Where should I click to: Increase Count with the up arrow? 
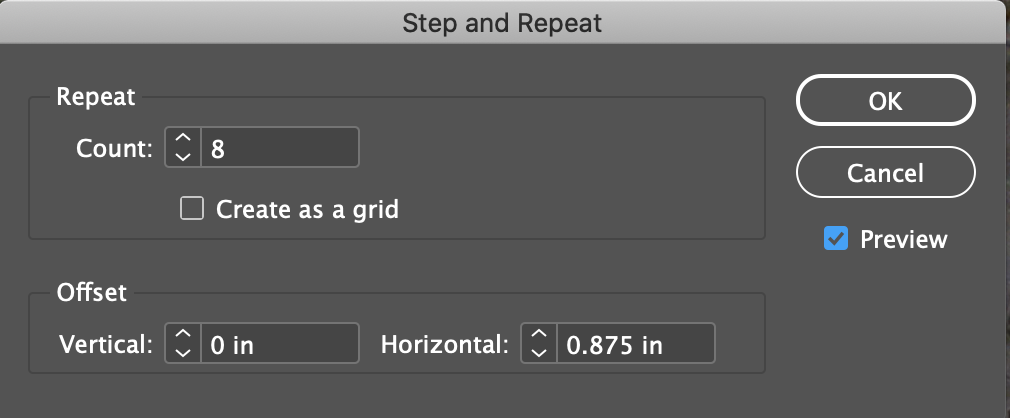point(183,138)
